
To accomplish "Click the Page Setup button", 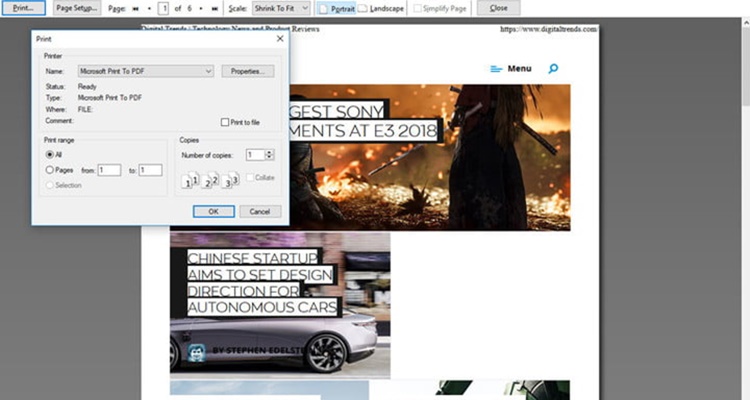I will (x=77, y=8).
